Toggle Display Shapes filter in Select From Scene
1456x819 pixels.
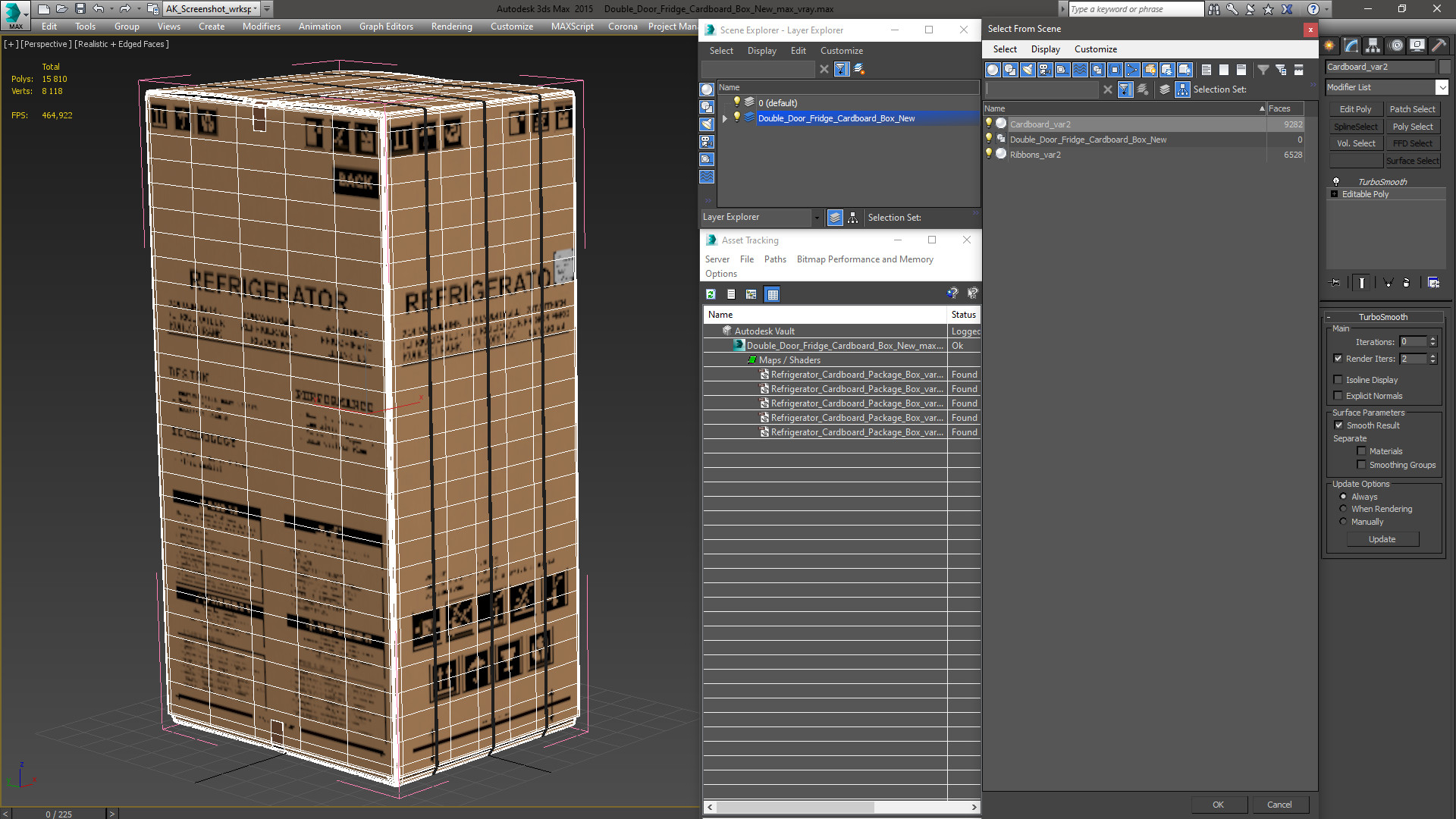click(x=1010, y=70)
